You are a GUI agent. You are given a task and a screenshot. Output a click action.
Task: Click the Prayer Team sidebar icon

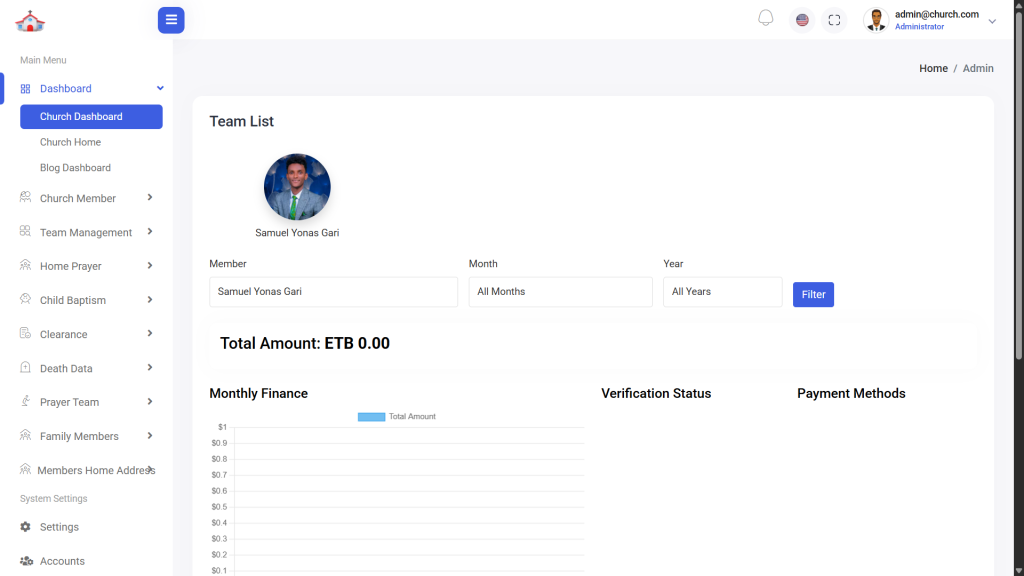tap(26, 402)
